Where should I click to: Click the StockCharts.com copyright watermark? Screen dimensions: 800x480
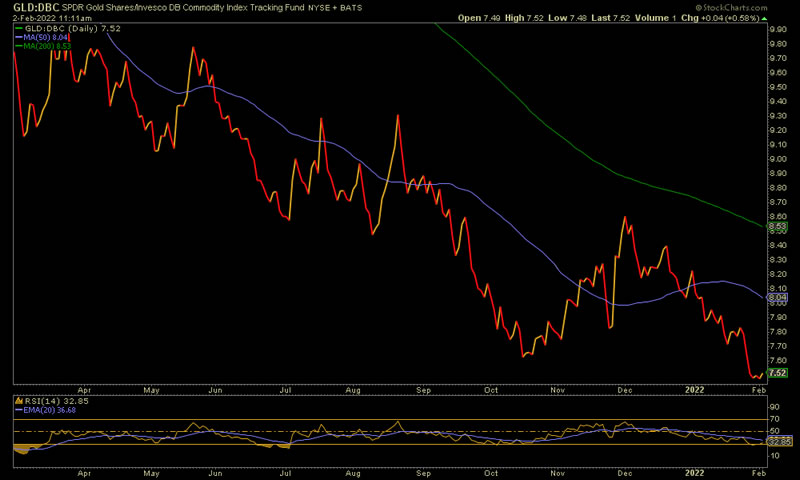tap(754, 7)
